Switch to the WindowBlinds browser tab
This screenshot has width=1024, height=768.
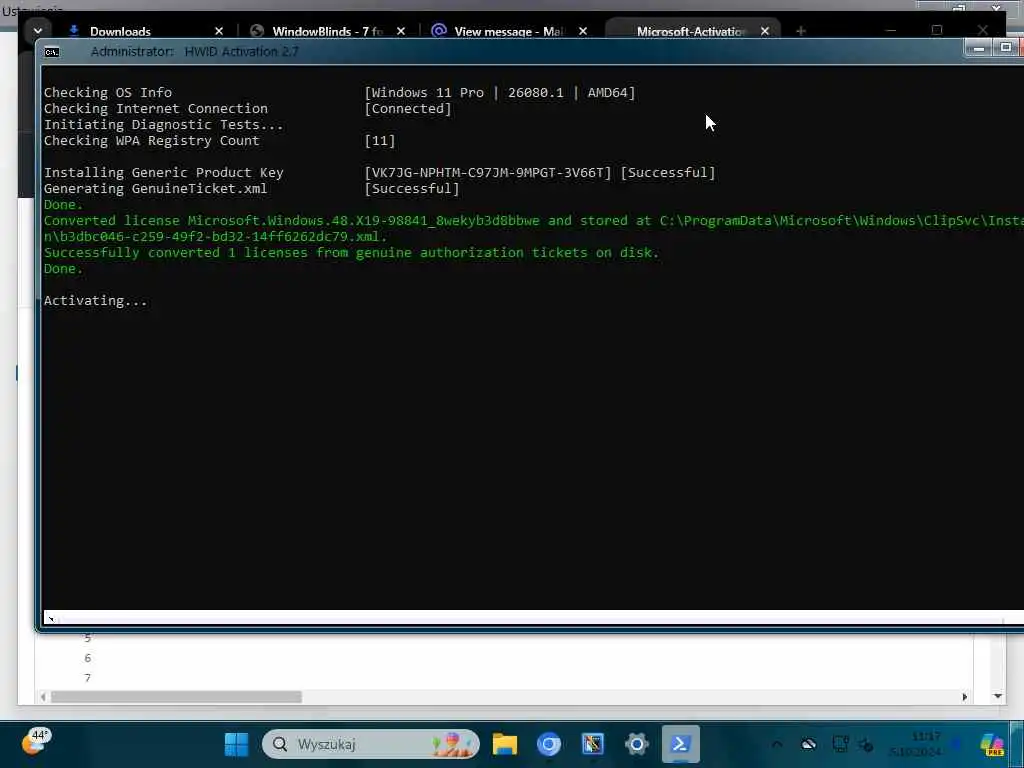327,31
